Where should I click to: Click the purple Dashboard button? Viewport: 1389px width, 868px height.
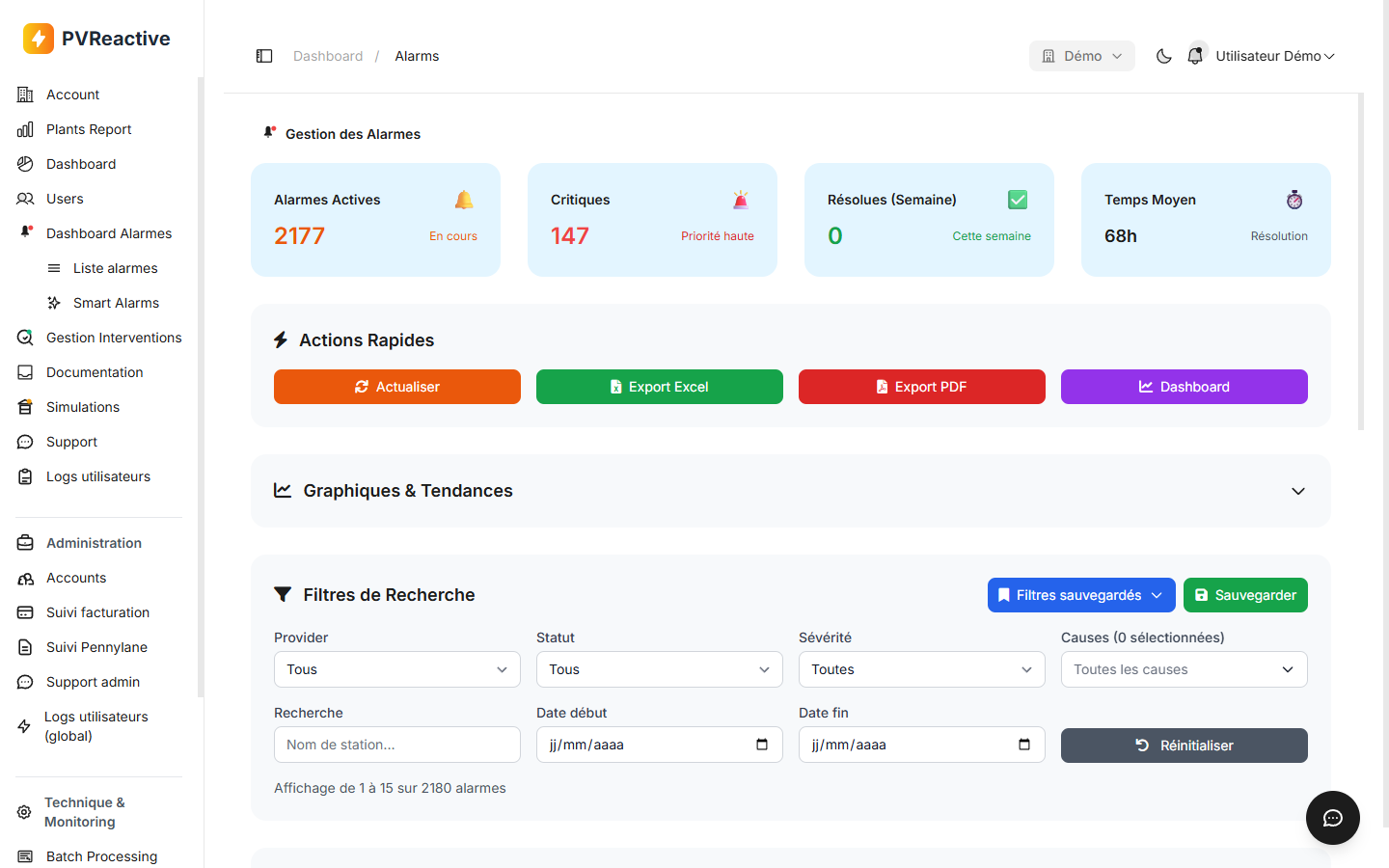[x=1185, y=387]
